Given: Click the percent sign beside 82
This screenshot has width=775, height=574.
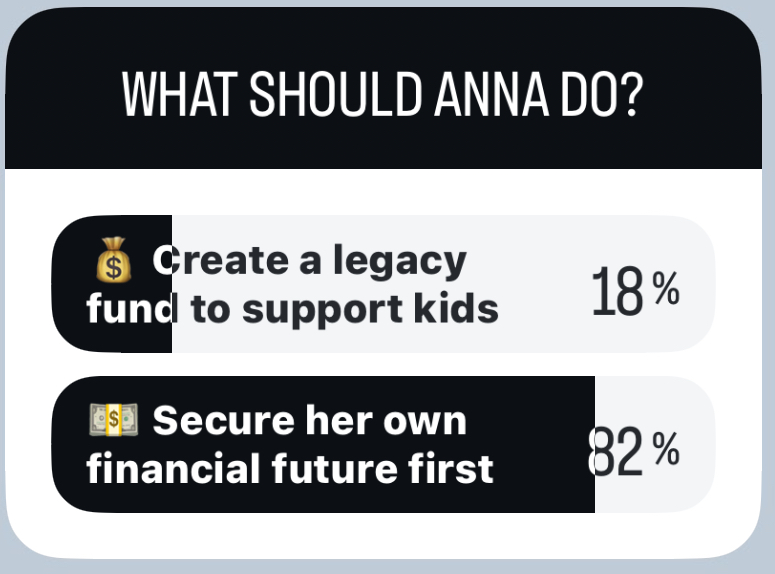Looking at the screenshot, I should click(666, 450).
